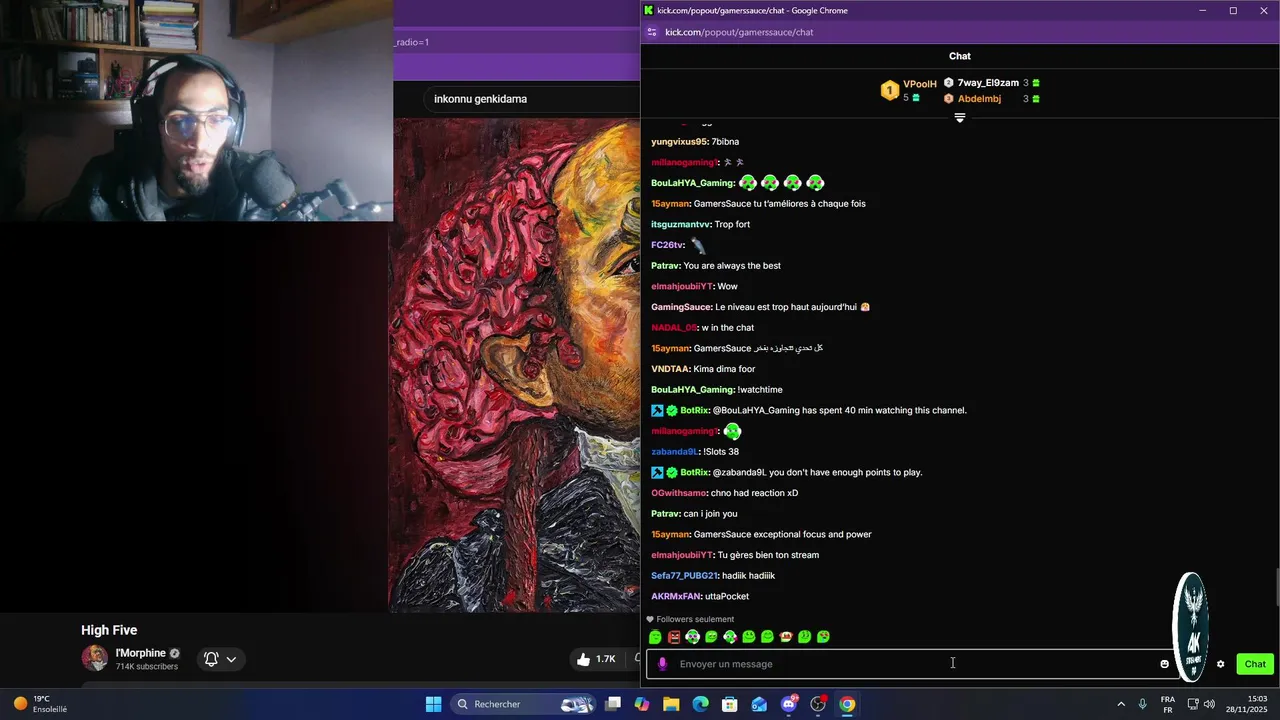The width and height of the screenshot is (1280, 720).
Task: Open the Windows Start menu
Action: tap(433, 704)
